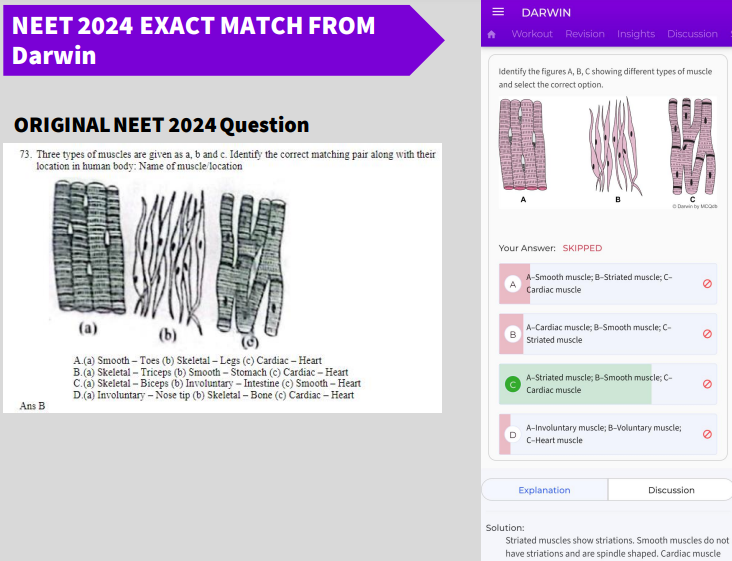This screenshot has height=561, width=732.
Task: Click the report icon on option C
Action: [x=707, y=384]
